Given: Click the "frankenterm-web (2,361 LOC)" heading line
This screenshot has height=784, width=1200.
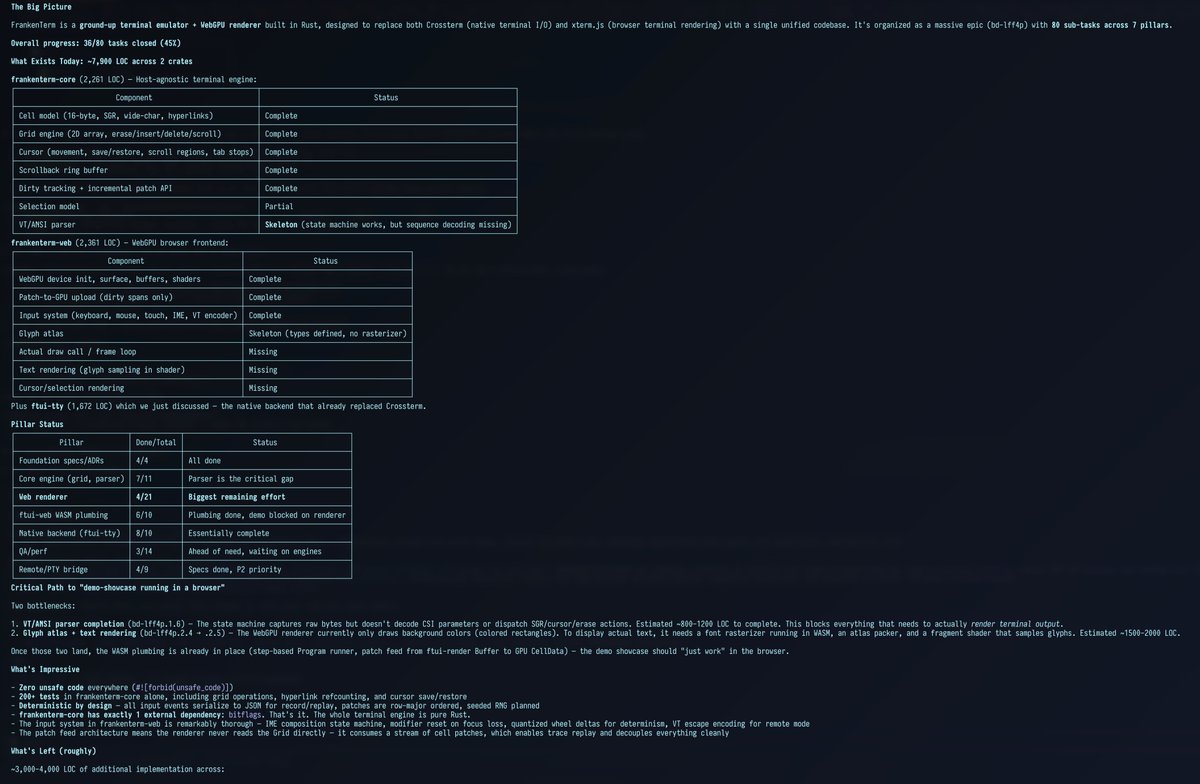Looking at the screenshot, I should point(119,243).
